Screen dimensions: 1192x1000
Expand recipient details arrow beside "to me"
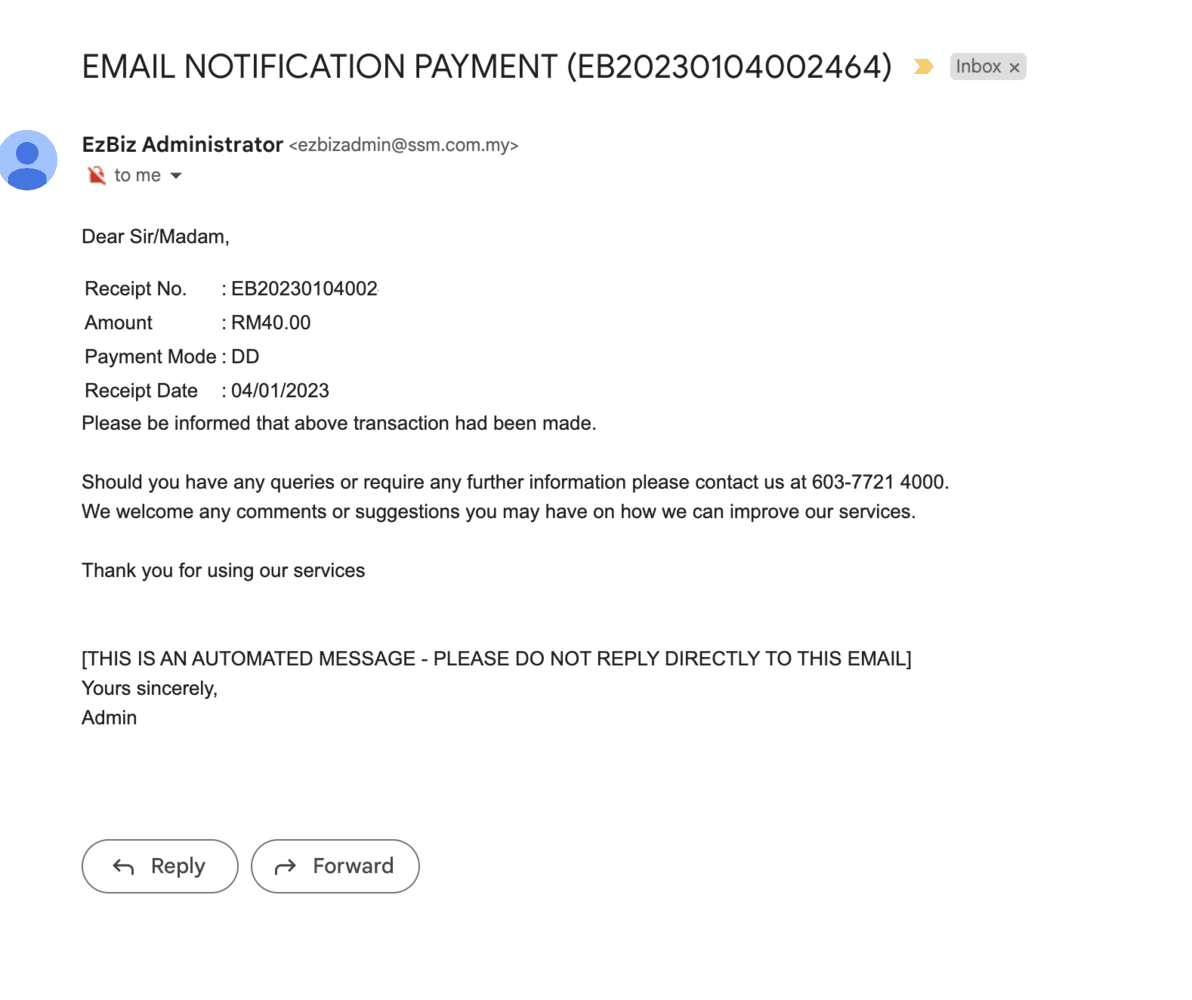click(176, 176)
